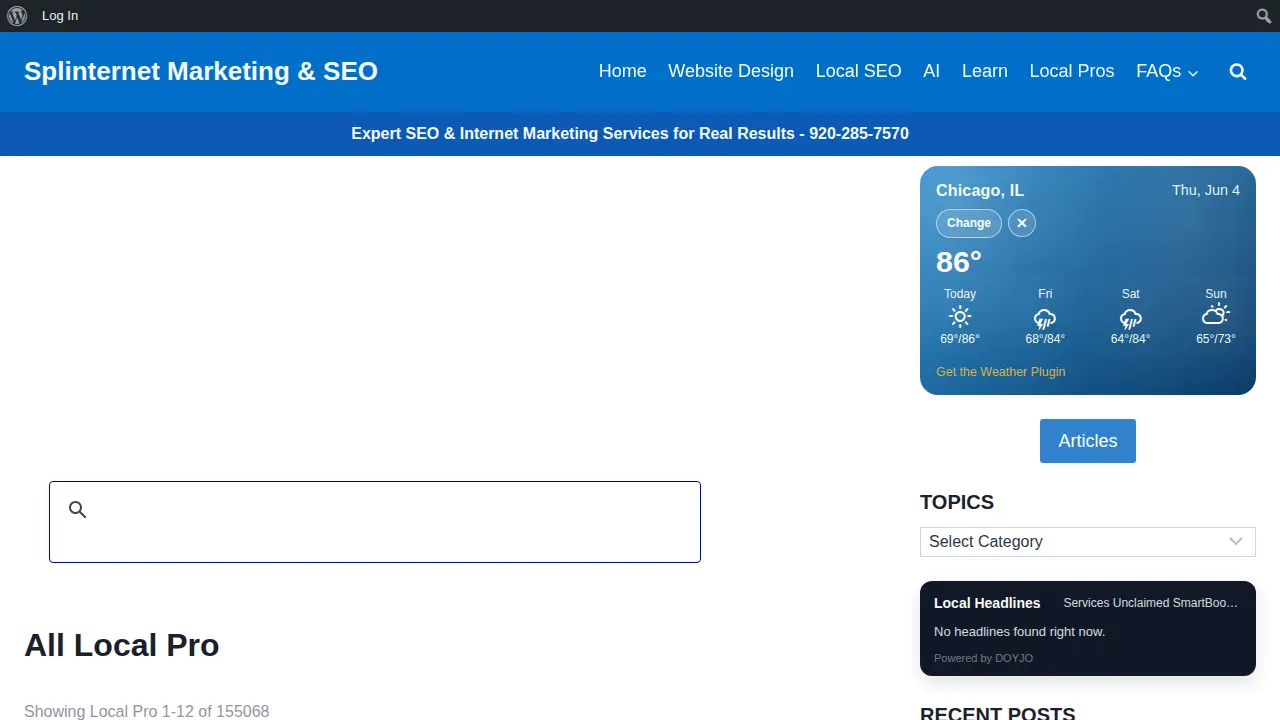Click the No headlines found message
The width and height of the screenshot is (1280, 720).
point(1020,632)
